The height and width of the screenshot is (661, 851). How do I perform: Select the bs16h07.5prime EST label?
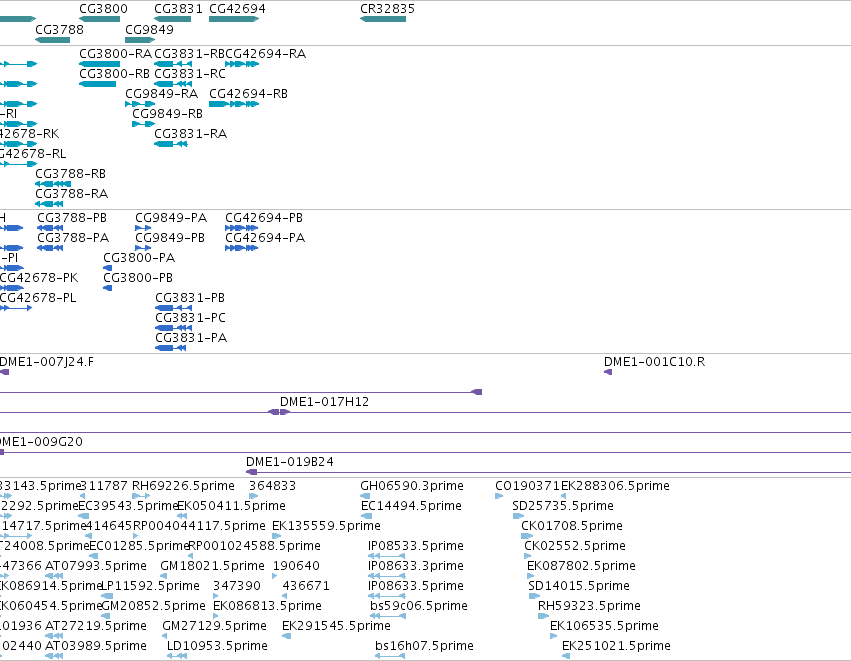(424, 646)
